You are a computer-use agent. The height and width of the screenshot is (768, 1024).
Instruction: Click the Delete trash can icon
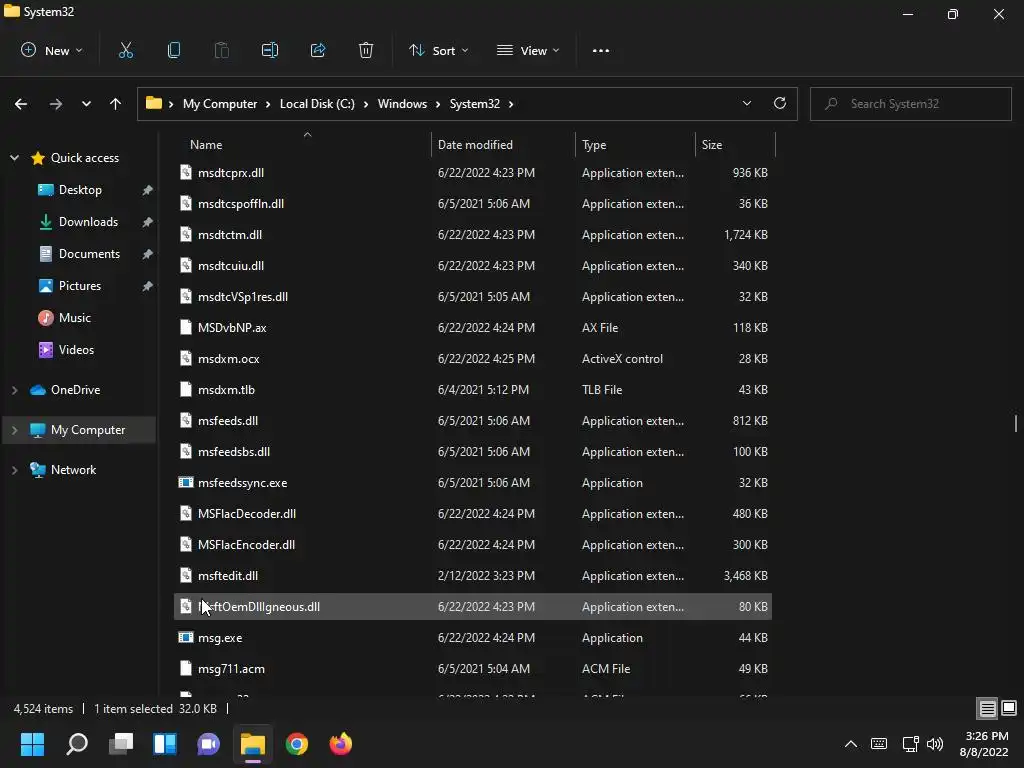[x=366, y=50]
